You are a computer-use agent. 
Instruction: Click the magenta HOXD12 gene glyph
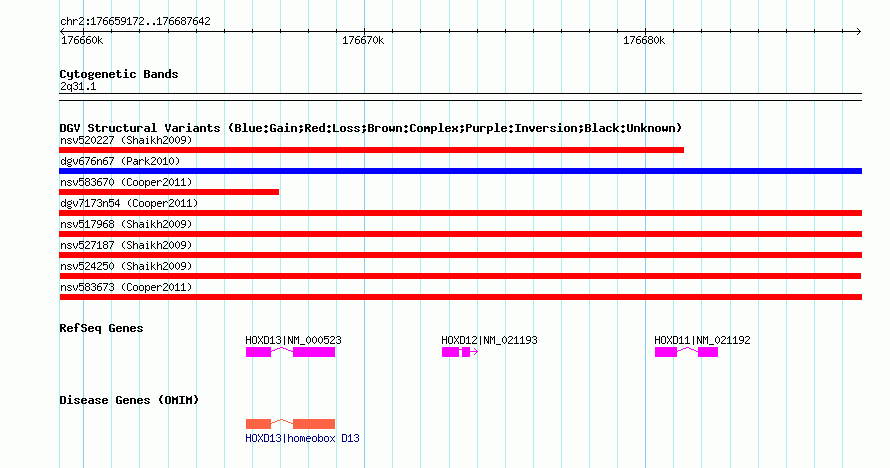pos(460,352)
